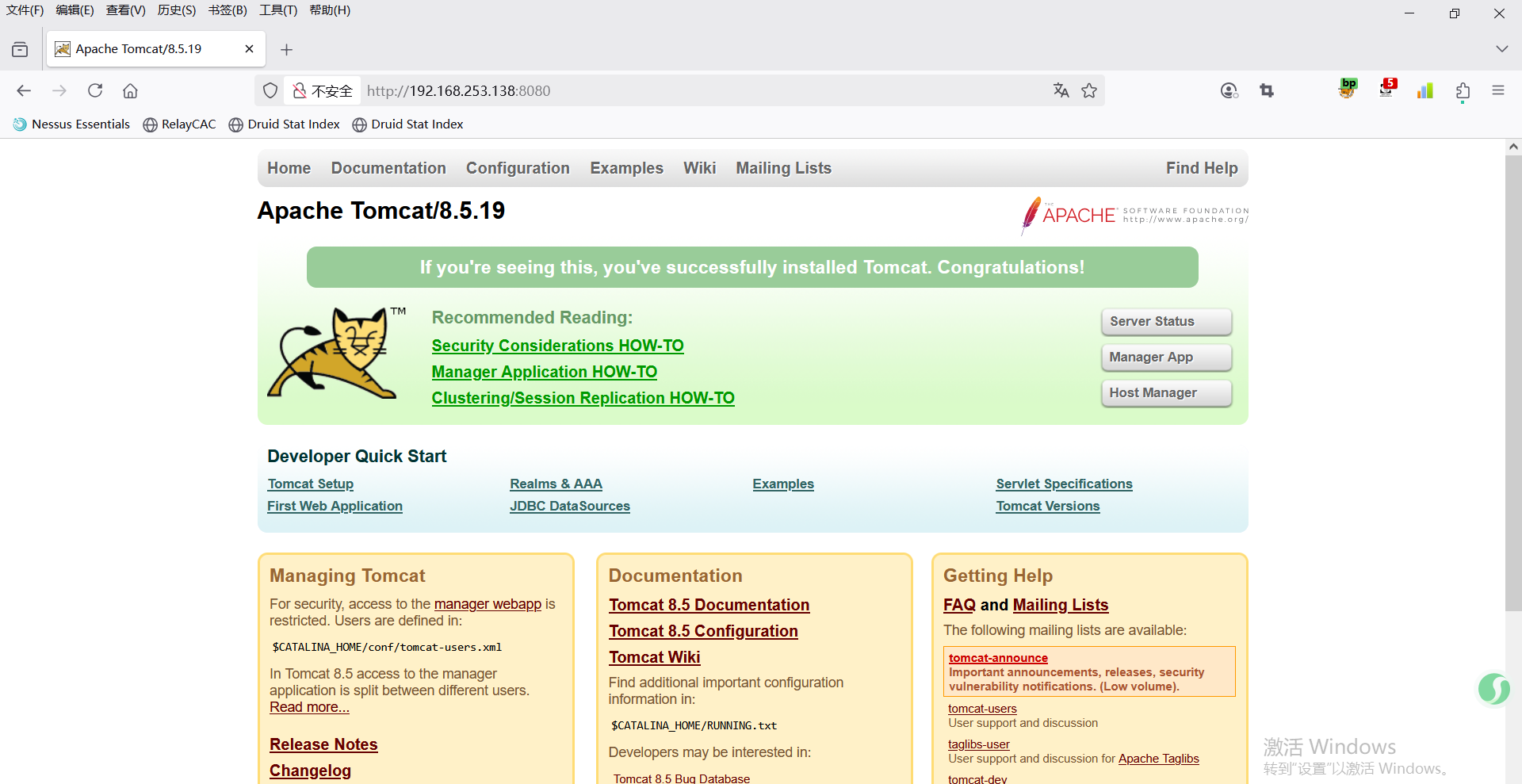The height and width of the screenshot is (784, 1522).
Task: Open the 历史(S) menu
Action: [177, 10]
